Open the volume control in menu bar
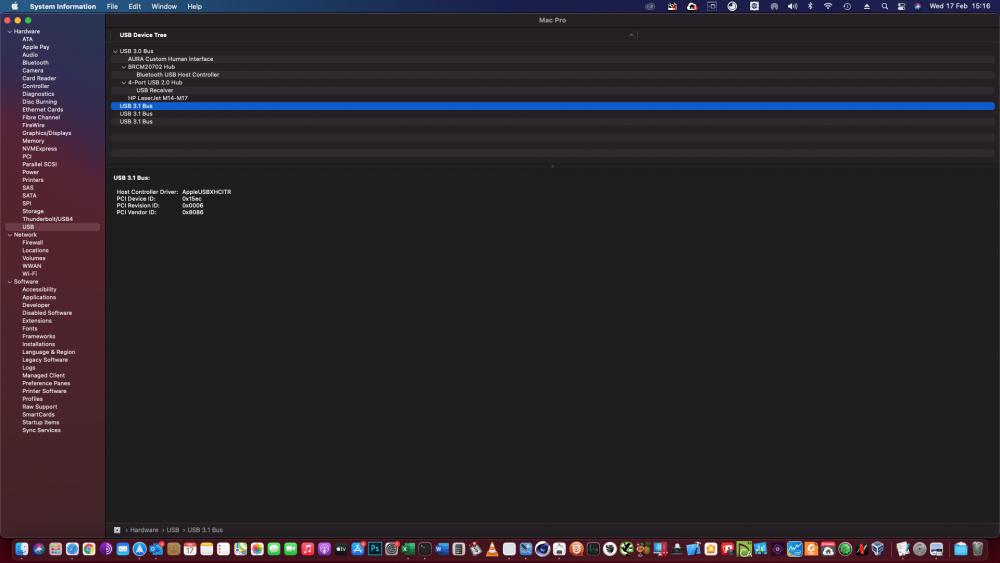This screenshot has height=563, width=1000. (x=792, y=6)
